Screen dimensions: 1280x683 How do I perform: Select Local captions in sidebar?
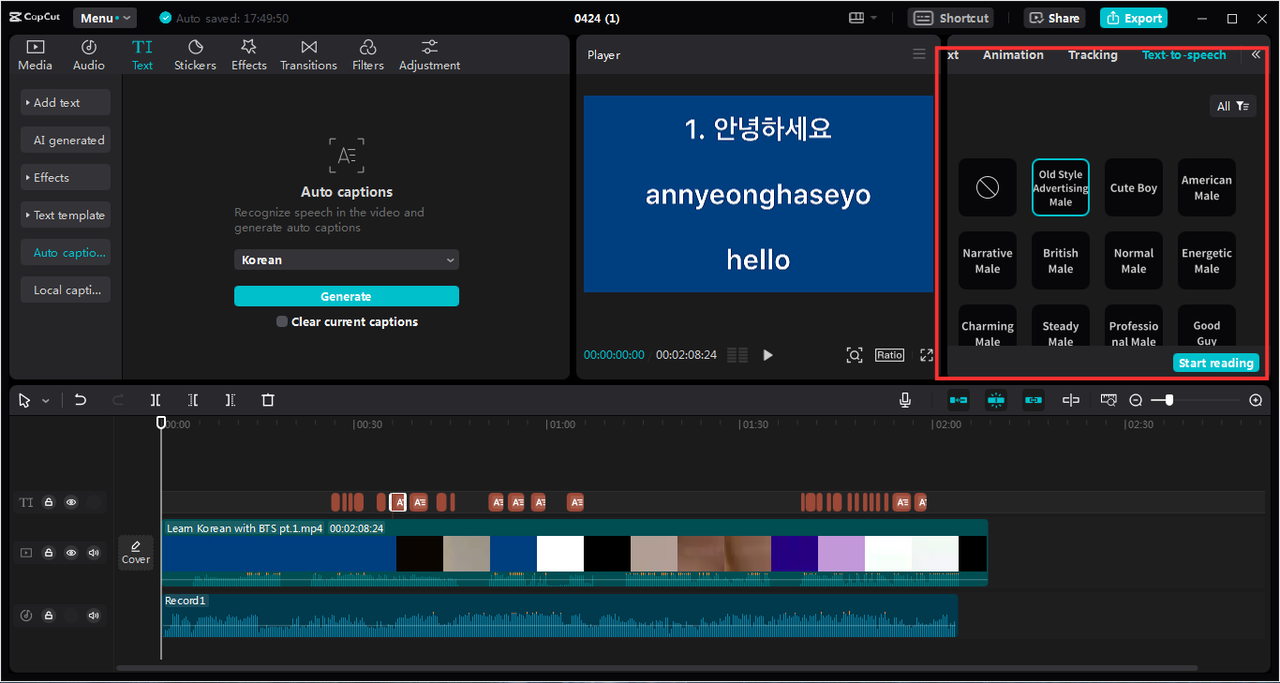click(65, 290)
